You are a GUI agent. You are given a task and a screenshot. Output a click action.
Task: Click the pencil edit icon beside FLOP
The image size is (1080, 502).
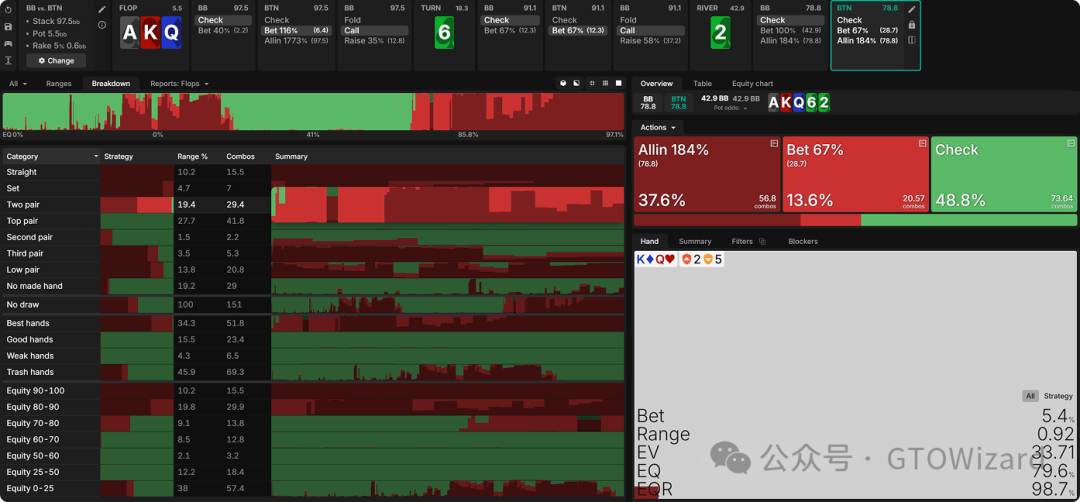tap(102, 9)
